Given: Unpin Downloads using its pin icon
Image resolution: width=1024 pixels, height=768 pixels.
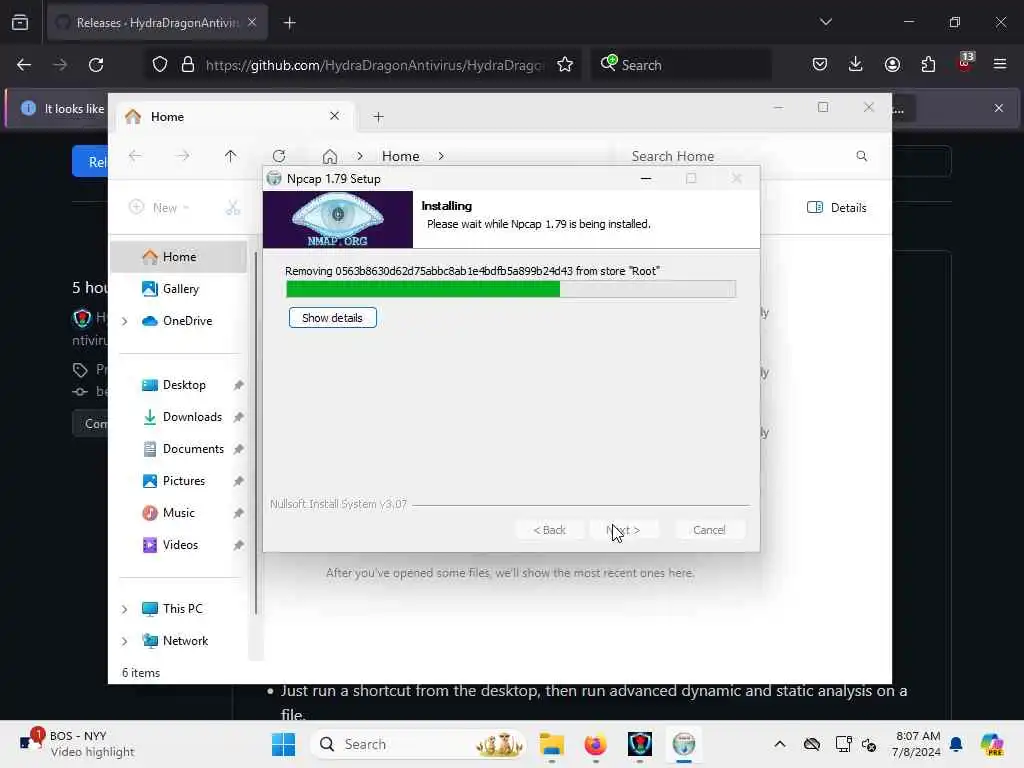Looking at the screenshot, I should pos(238,417).
